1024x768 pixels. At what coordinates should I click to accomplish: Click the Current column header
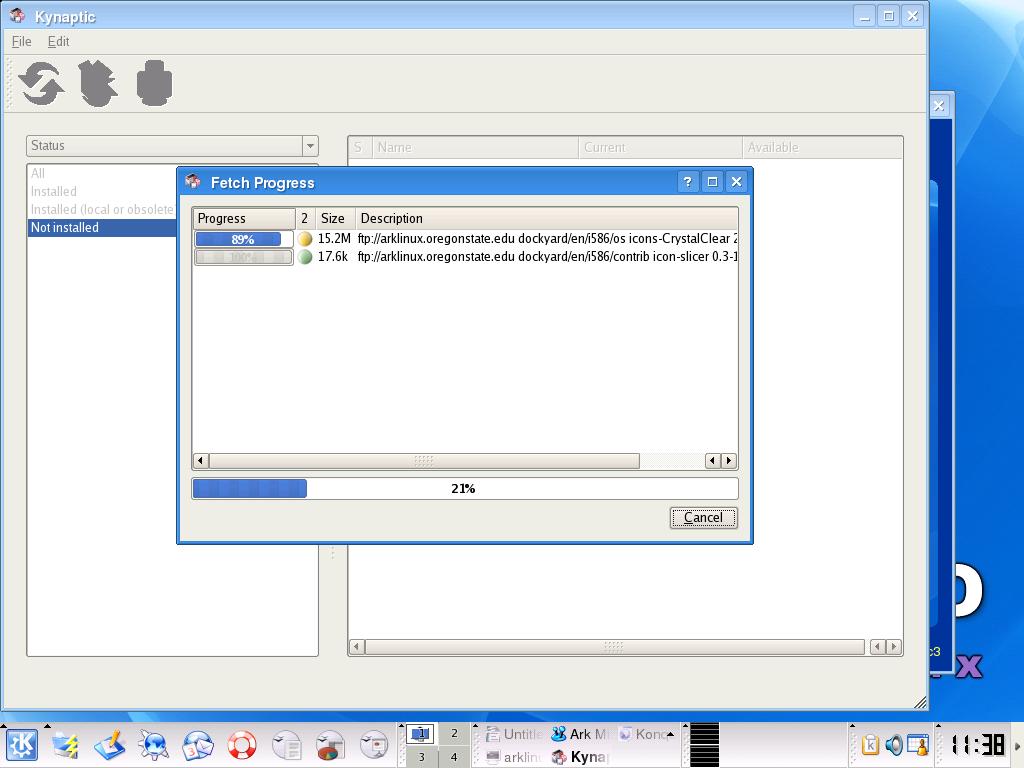[660, 148]
